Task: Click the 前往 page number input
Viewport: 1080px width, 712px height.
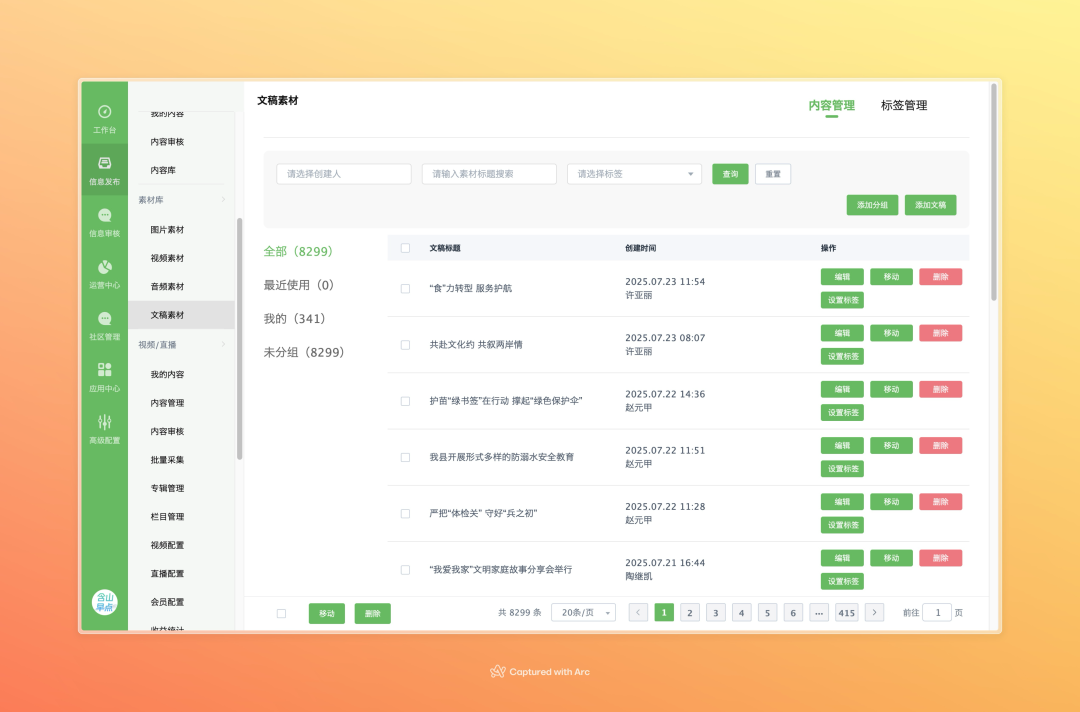Action: click(x=937, y=612)
